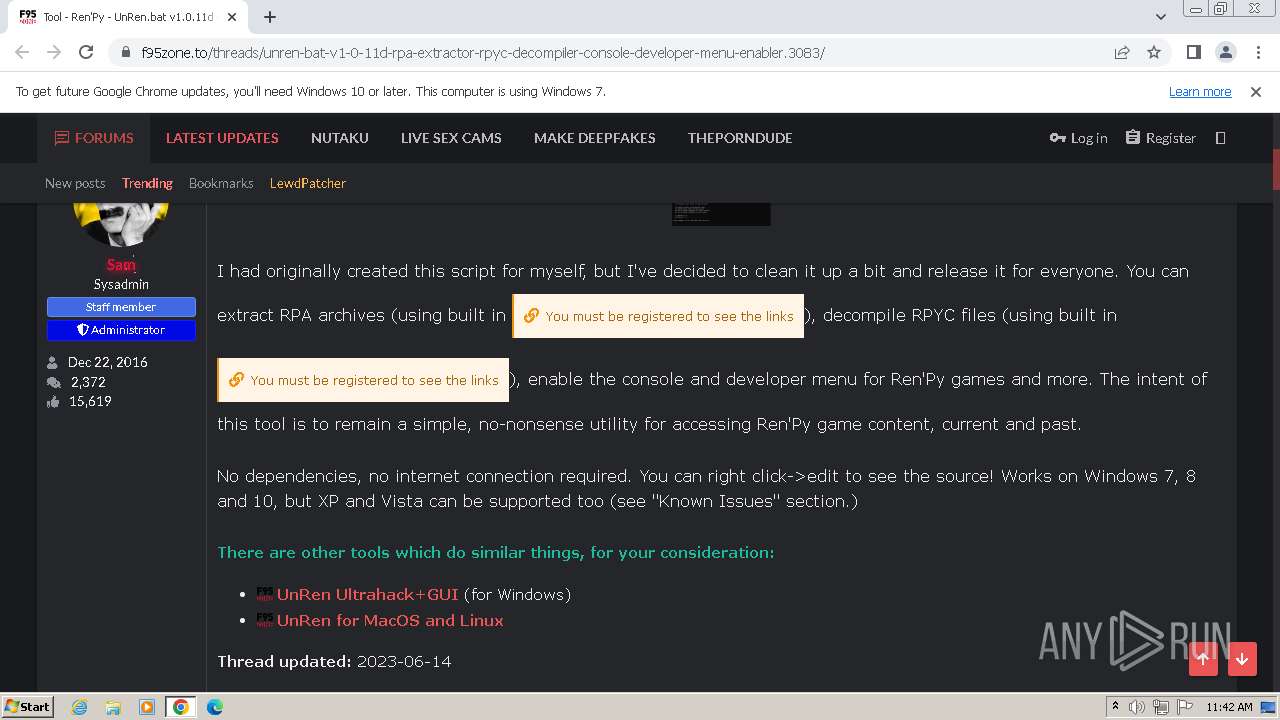Click the share page icon
1280x720 pixels.
click(x=1122, y=53)
